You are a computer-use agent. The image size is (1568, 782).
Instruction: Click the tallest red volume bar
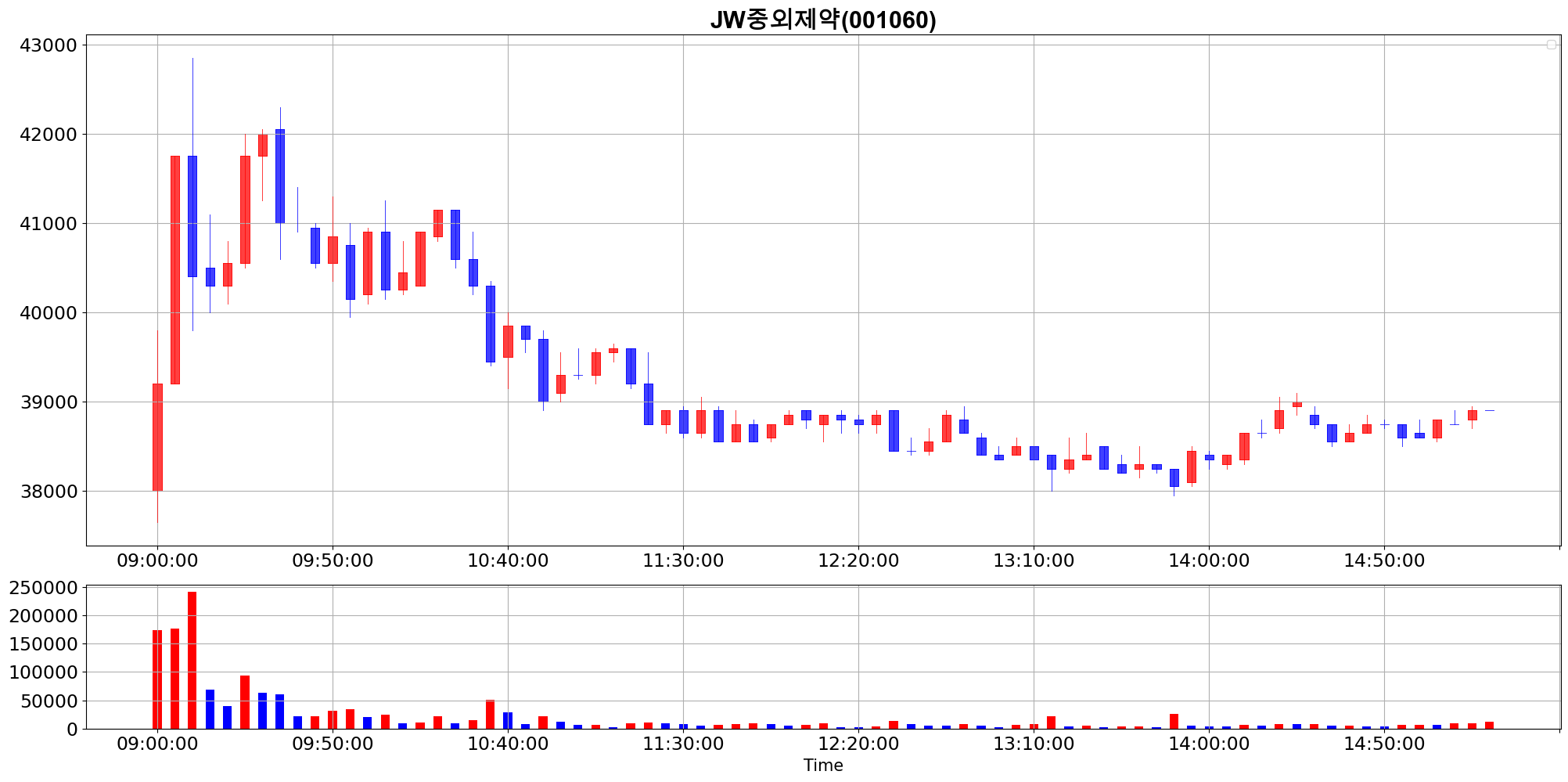(192, 660)
